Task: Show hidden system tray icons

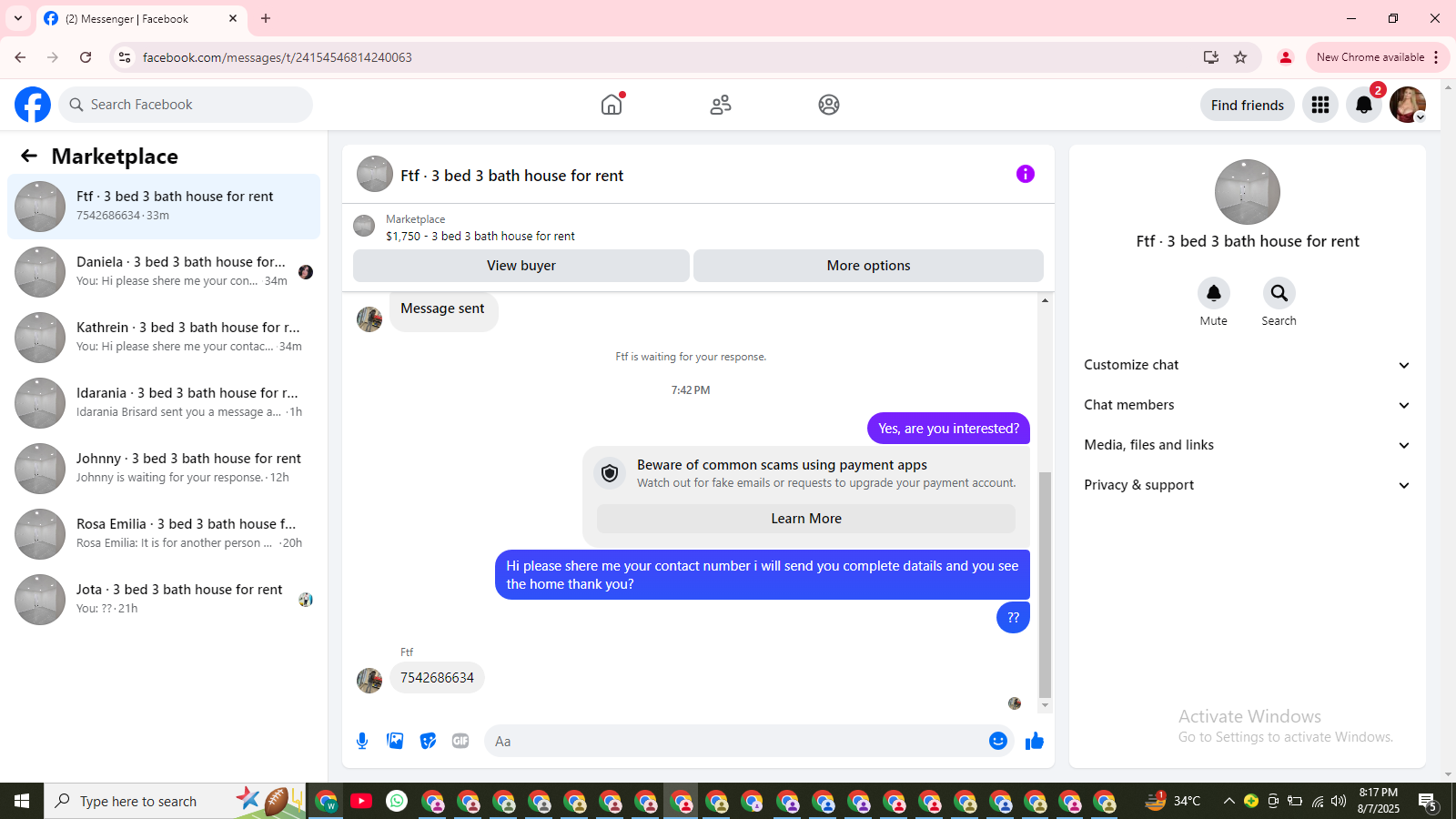Action: tap(1229, 801)
